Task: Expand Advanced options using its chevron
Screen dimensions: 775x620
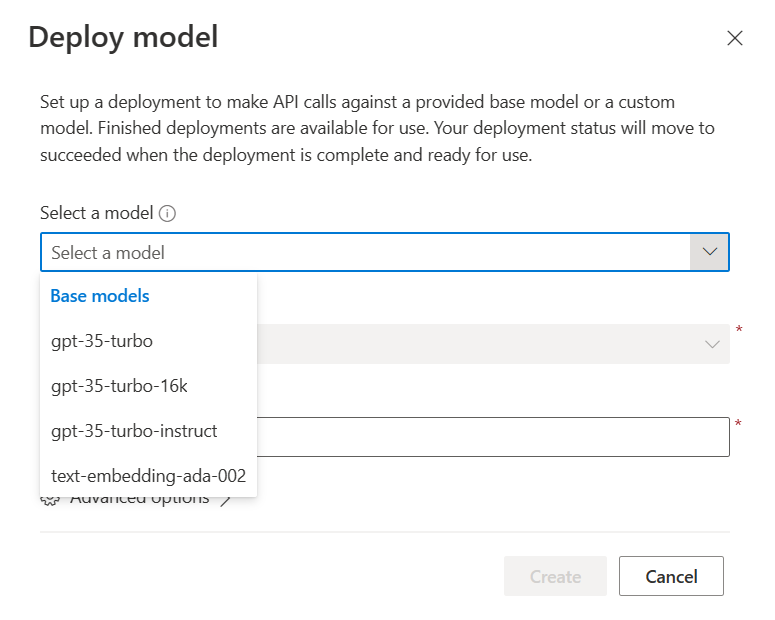Action: pos(226,500)
